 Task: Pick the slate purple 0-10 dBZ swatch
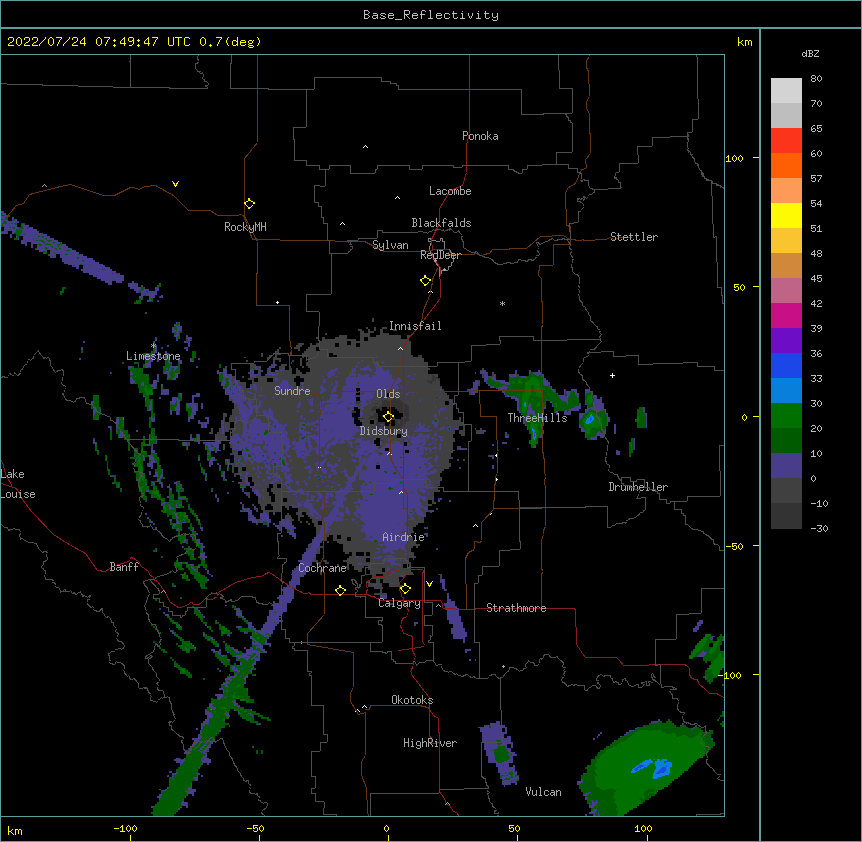click(x=786, y=466)
